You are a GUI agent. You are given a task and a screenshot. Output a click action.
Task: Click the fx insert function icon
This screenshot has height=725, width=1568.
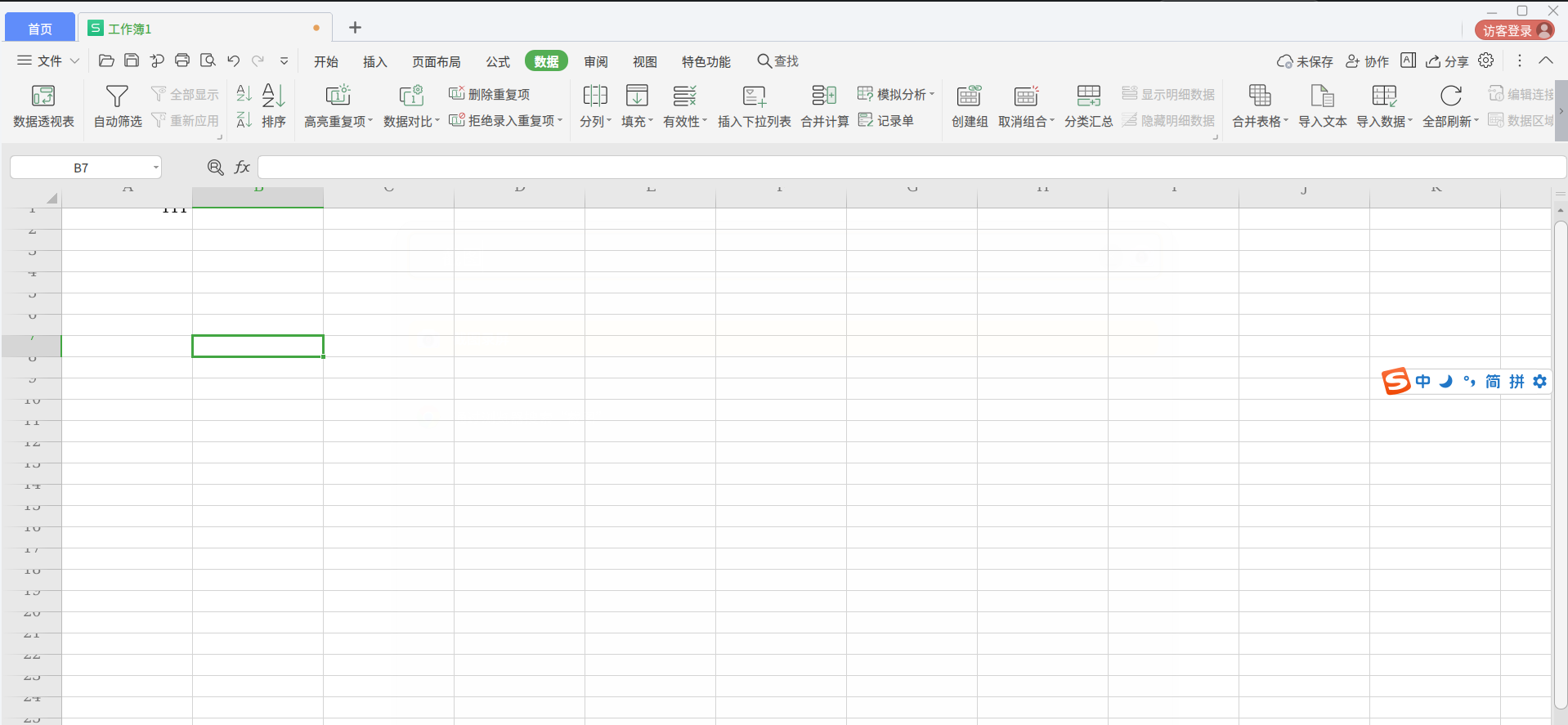242,168
